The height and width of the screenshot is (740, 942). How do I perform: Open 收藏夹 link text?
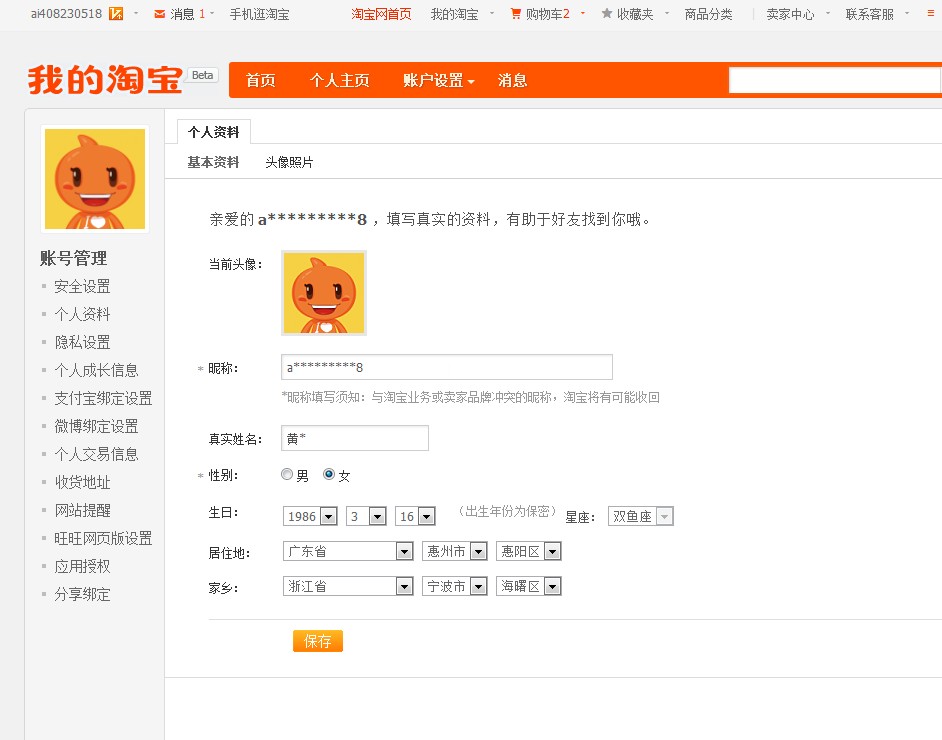point(635,14)
